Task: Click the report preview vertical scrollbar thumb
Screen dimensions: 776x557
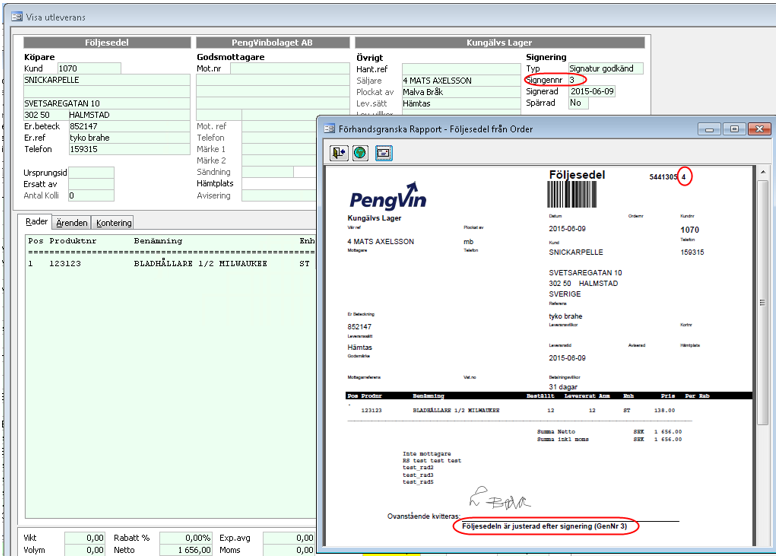Action: point(763,302)
